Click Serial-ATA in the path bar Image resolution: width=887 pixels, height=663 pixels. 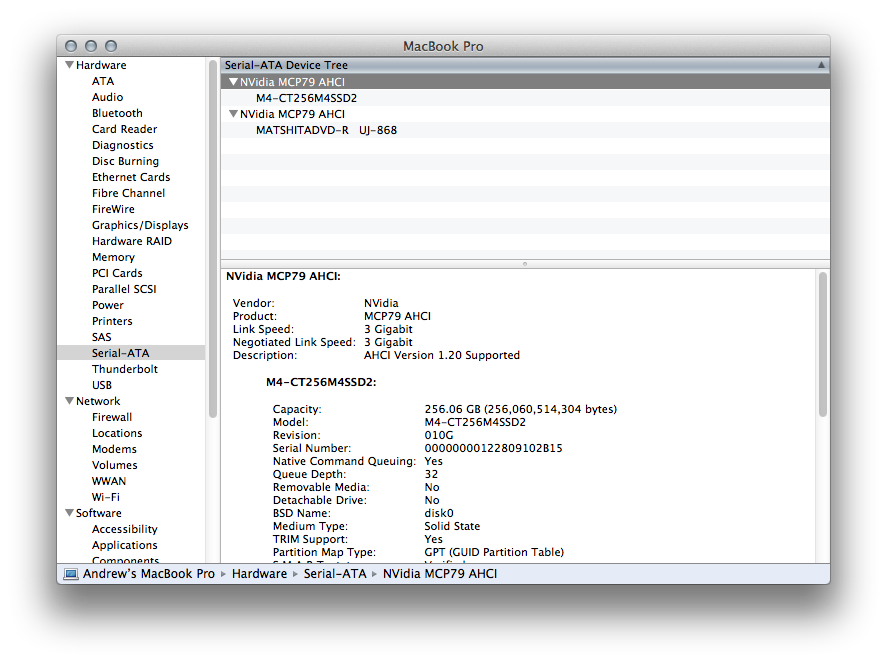335,574
